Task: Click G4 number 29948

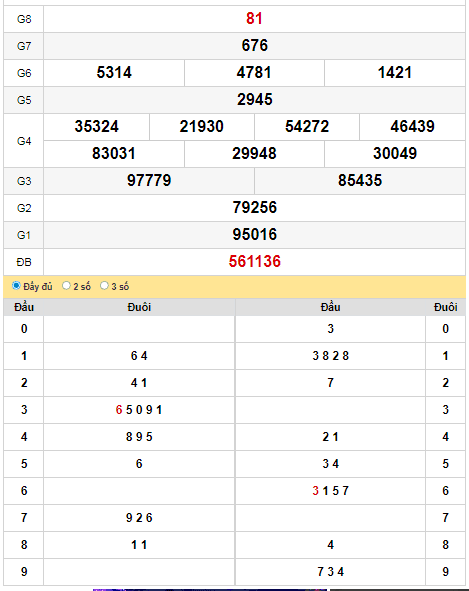Action: (x=254, y=154)
